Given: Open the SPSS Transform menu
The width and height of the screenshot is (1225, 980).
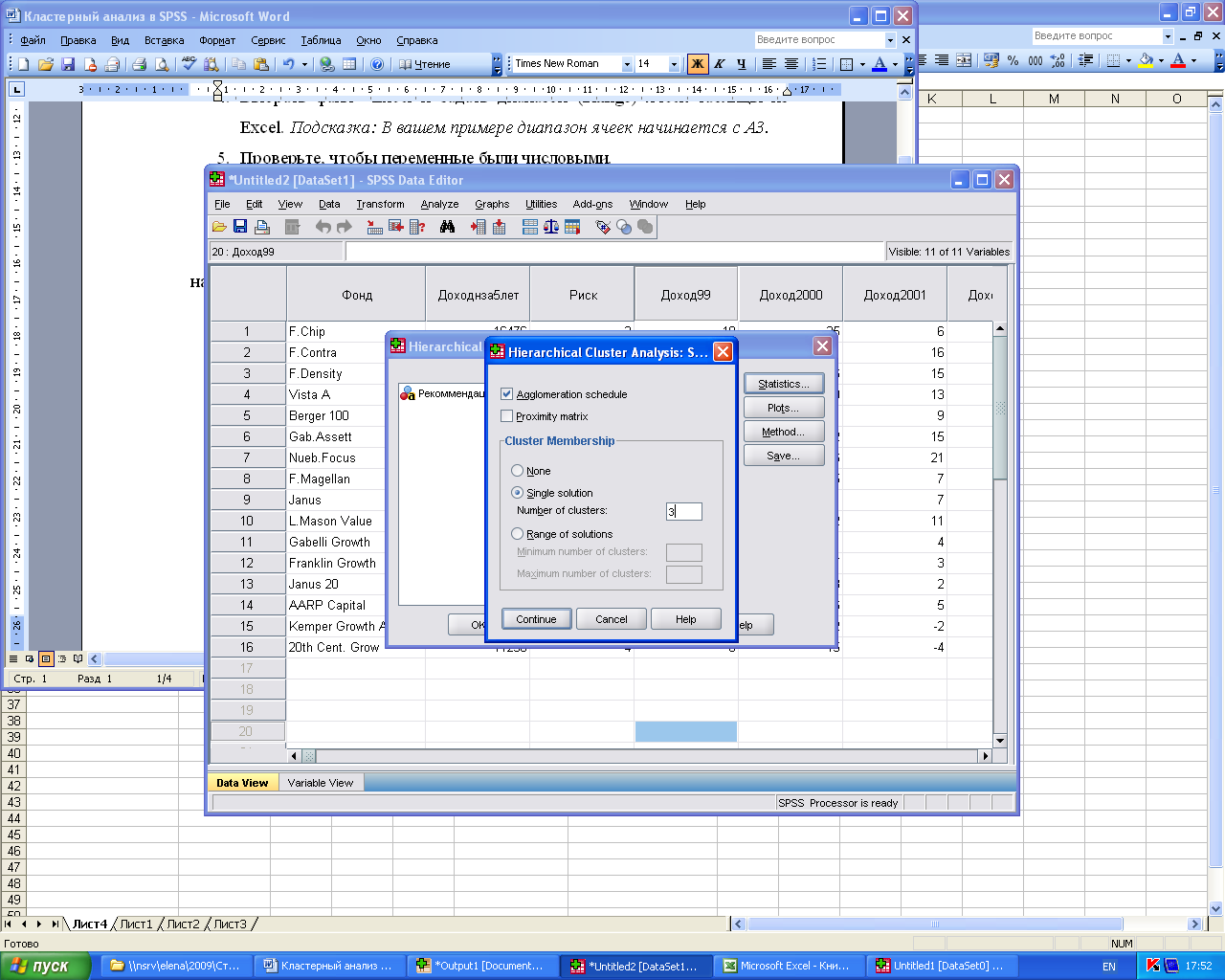Looking at the screenshot, I should click(x=380, y=204).
